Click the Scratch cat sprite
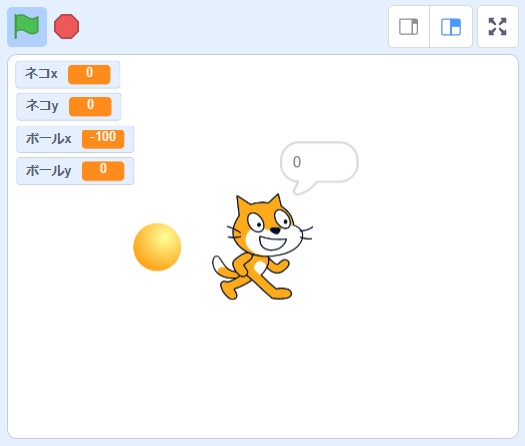The width and height of the screenshot is (525, 446). (x=262, y=247)
